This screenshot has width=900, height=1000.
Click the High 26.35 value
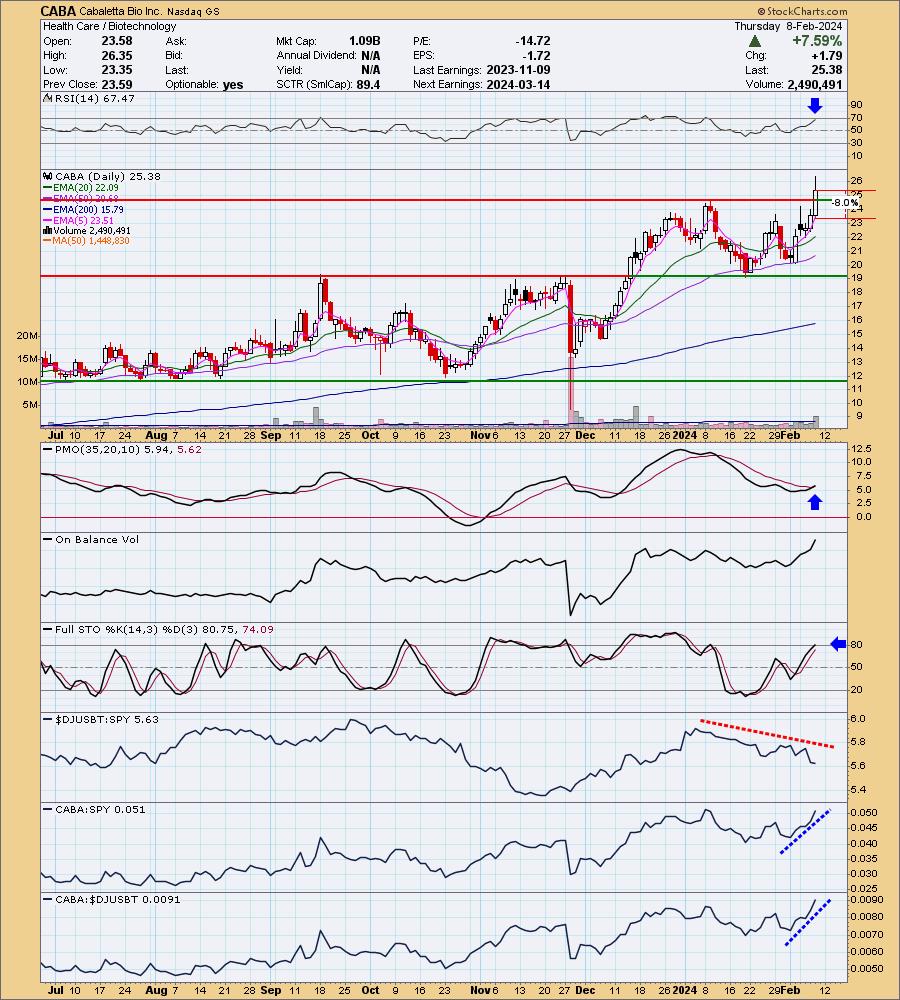click(x=117, y=55)
